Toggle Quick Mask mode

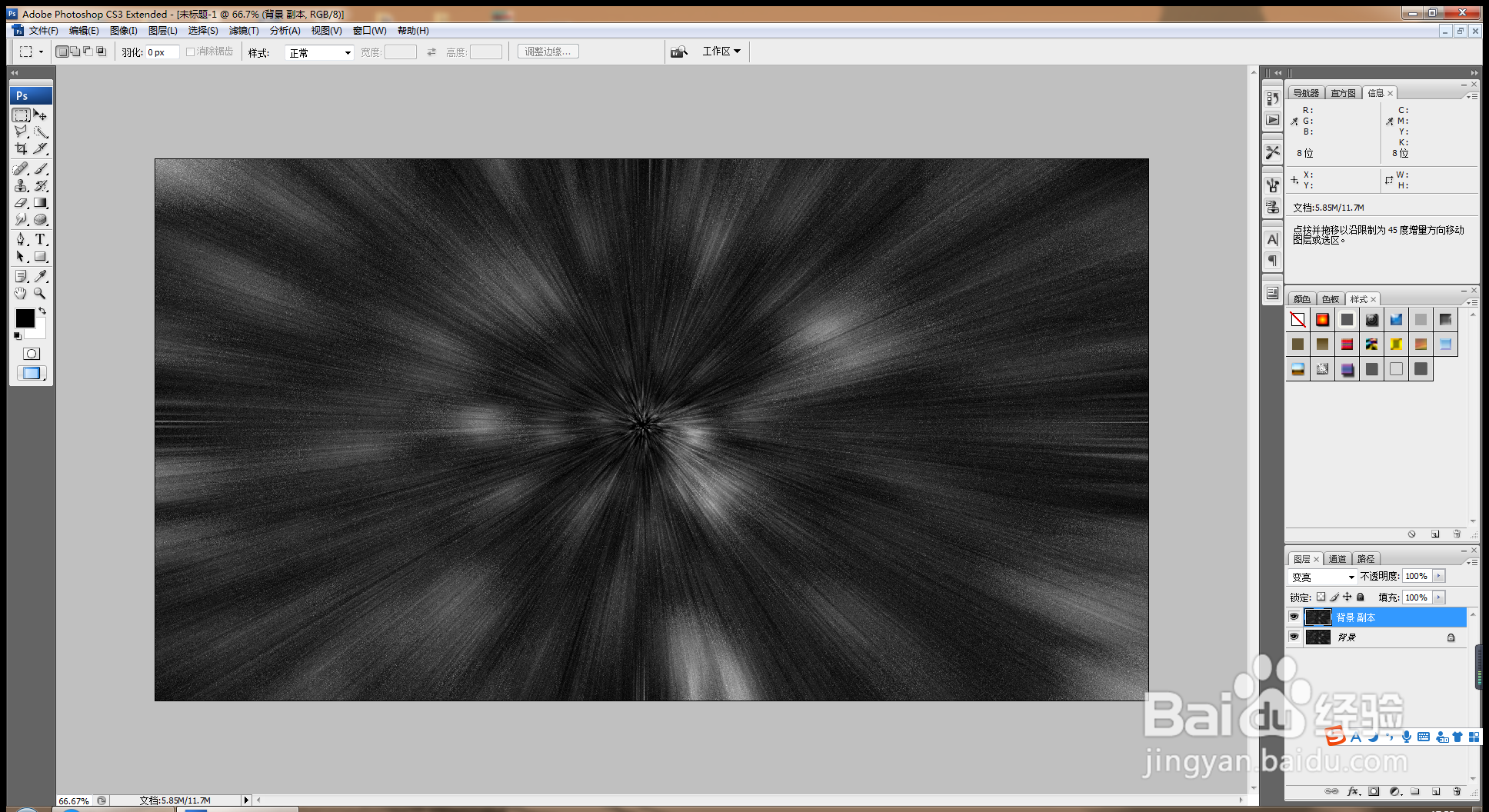coord(32,354)
